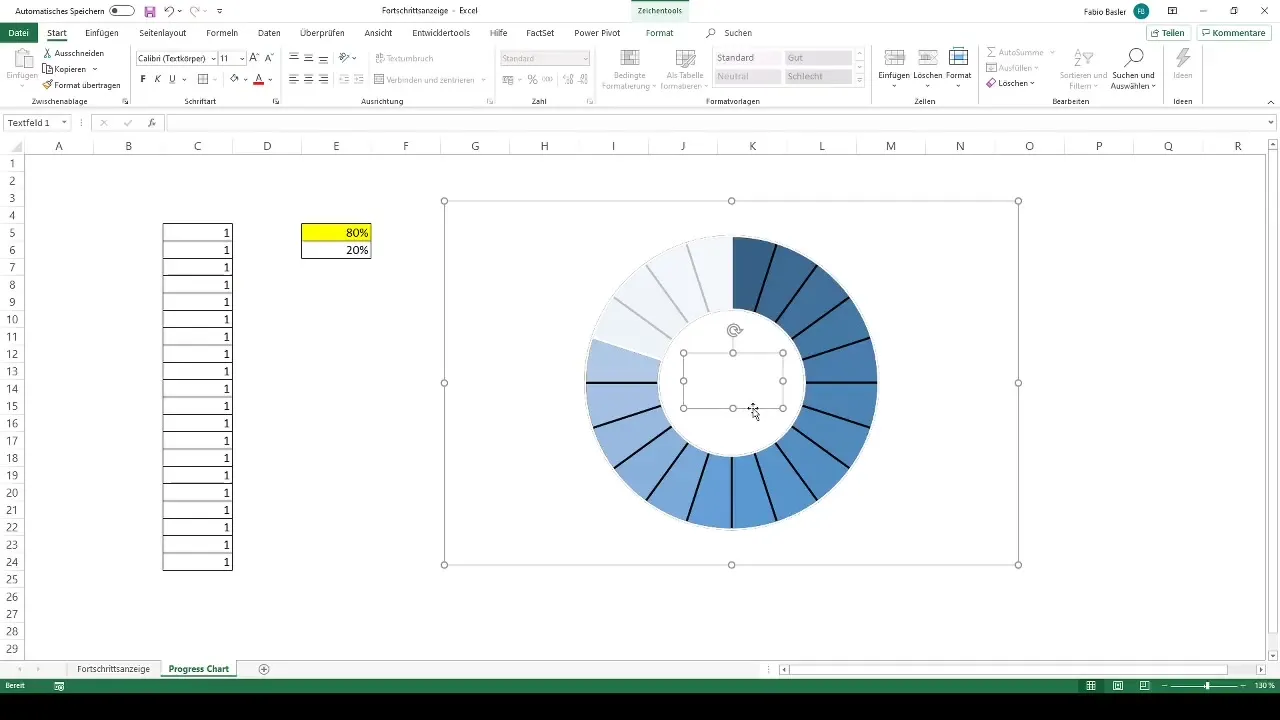Align text right icon in Ausrichtung
The width and height of the screenshot is (1280, 720).
pyautogui.click(x=323, y=79)
